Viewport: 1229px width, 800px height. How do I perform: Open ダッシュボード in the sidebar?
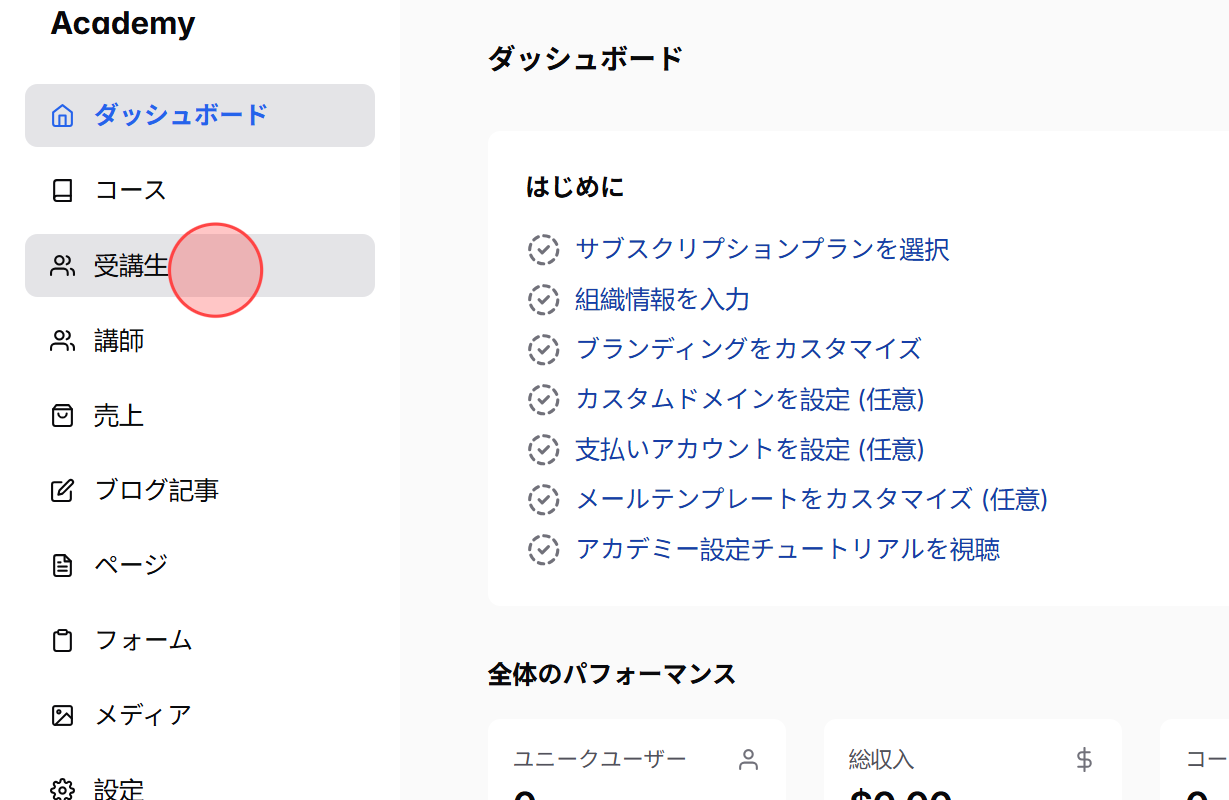click(x=180, y=115)
